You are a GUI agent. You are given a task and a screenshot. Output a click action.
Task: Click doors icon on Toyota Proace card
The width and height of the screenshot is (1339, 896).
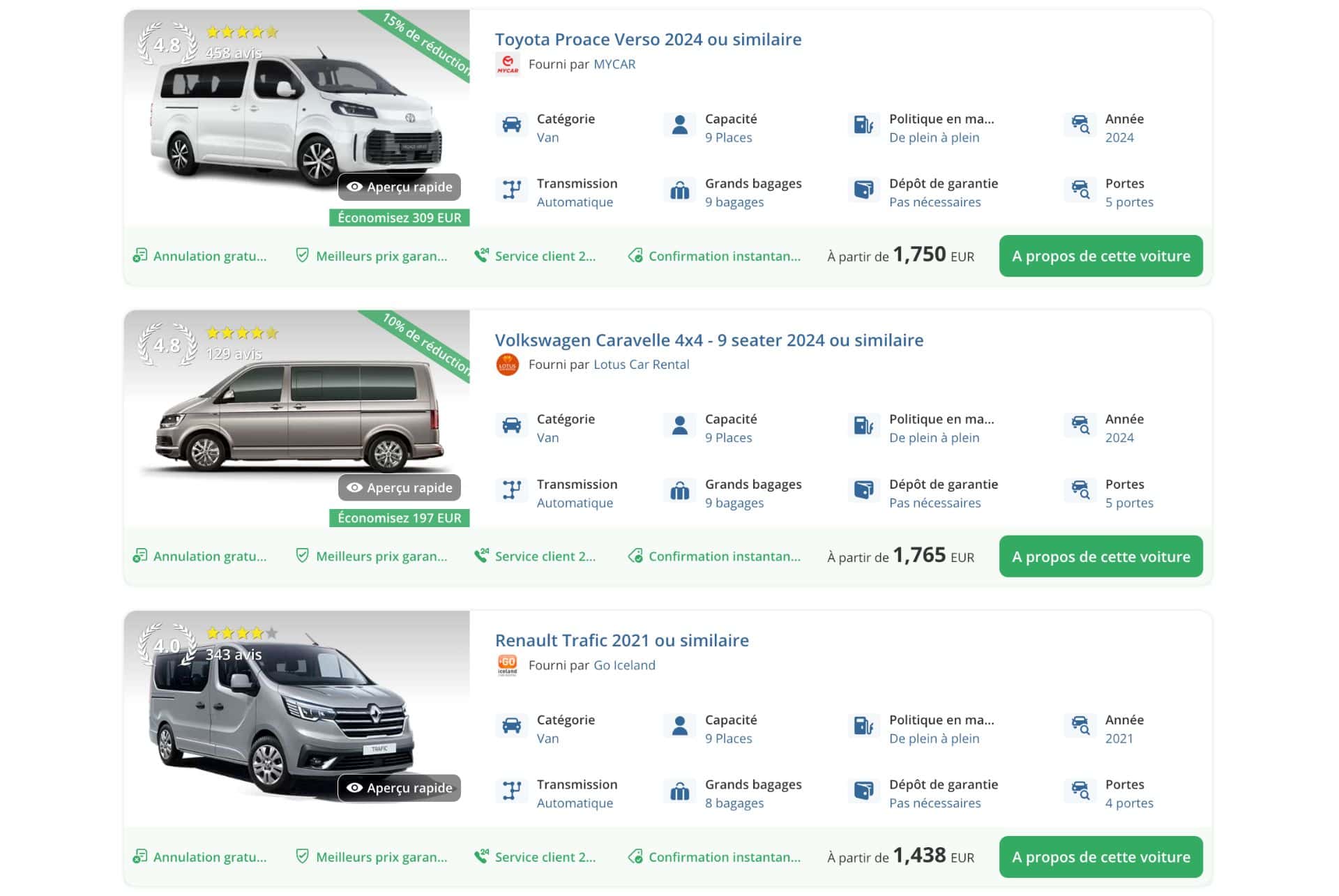(x=1080, y=190)
